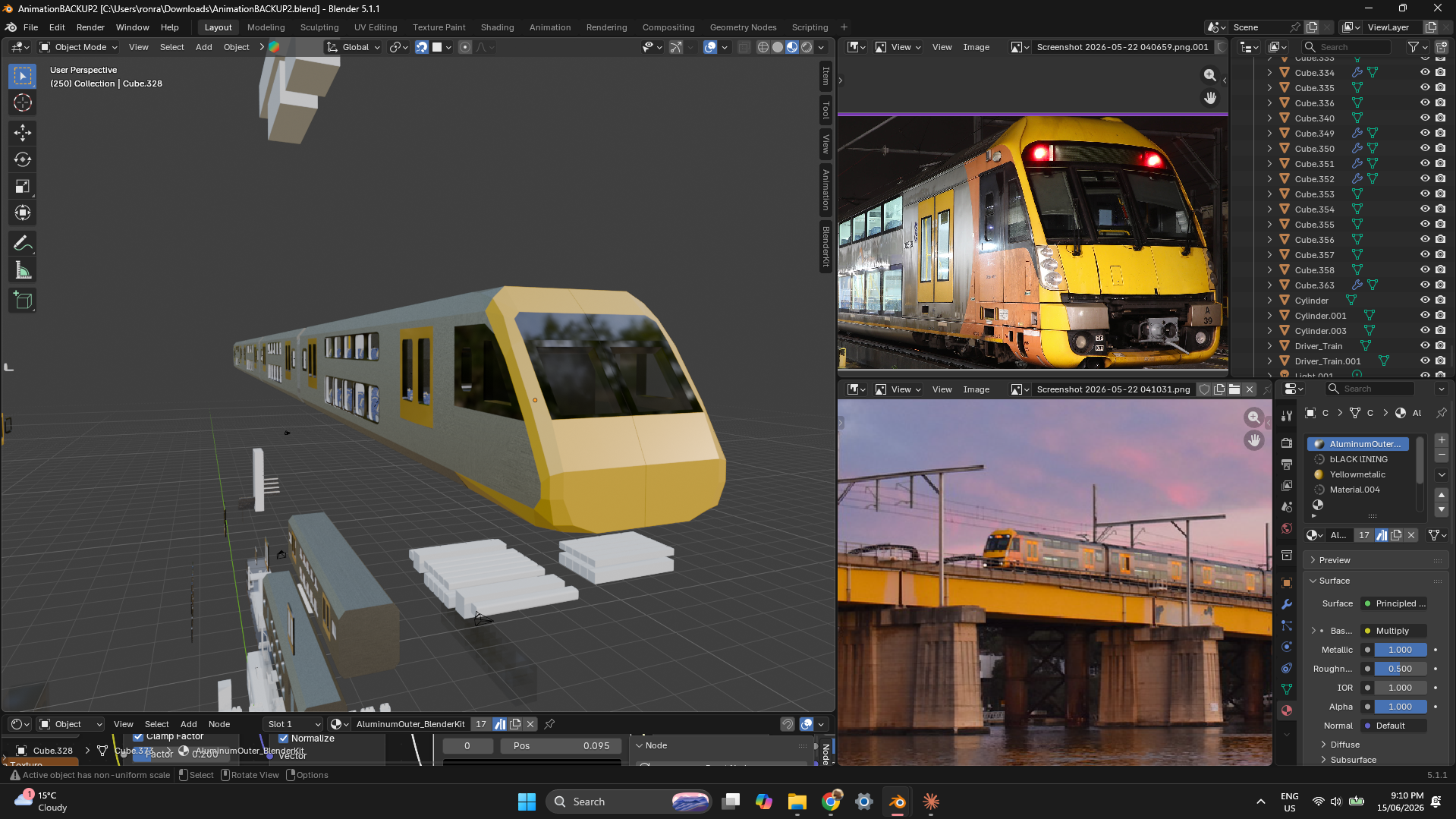Select the Annotate pencil tool
1456x819 pixels.
click(23, 243)
